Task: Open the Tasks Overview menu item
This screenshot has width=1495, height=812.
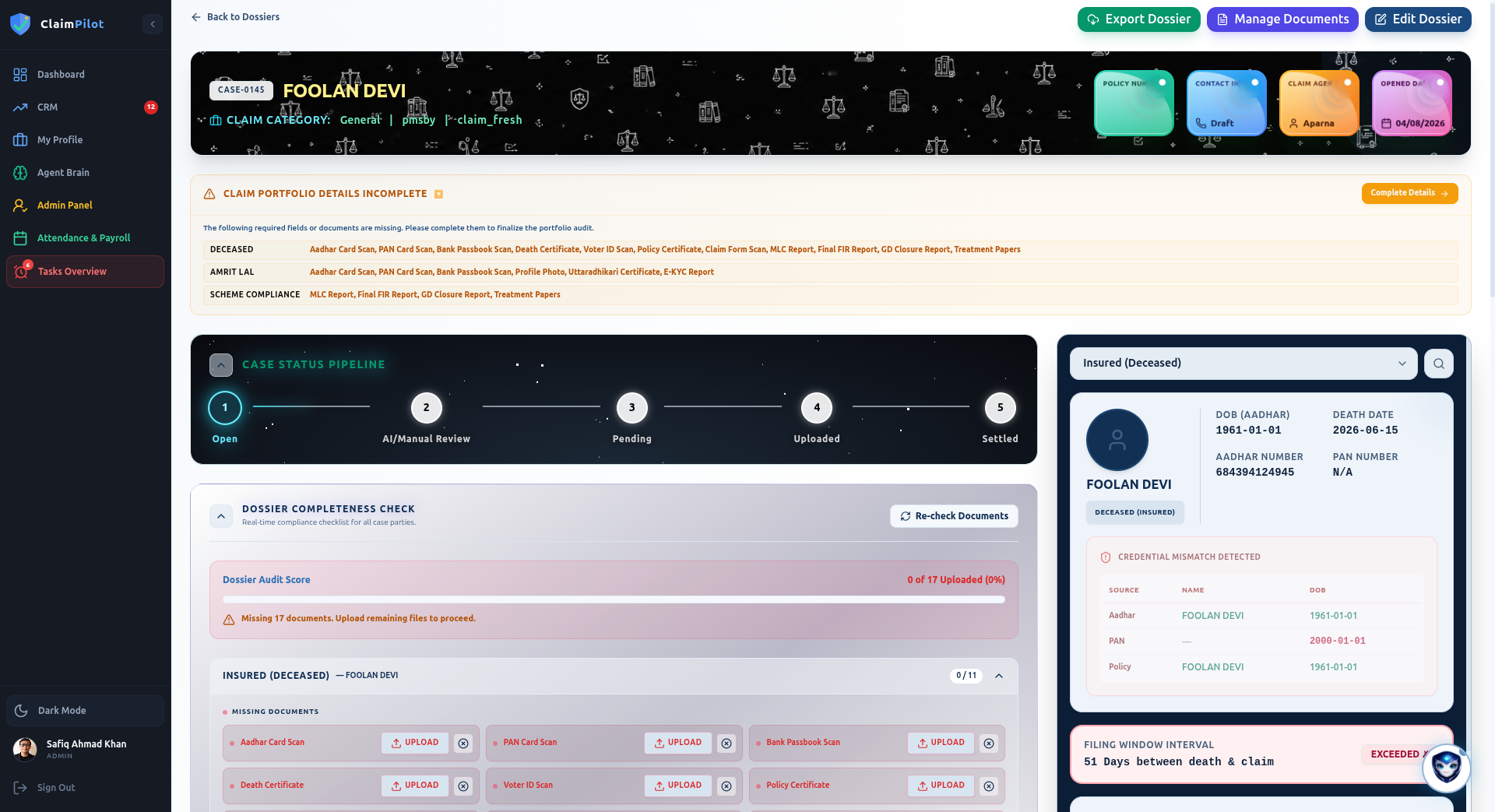Action: pyautogui.click(x=85, y=272)
